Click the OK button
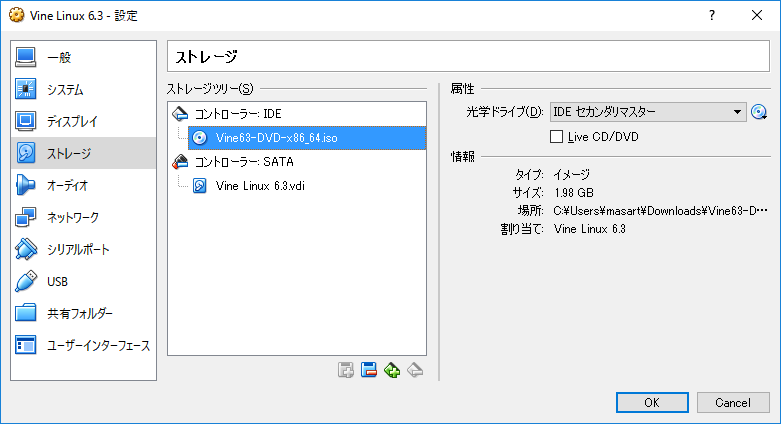Viewport: 781px width, 424px height. click(x=652, y=403)
